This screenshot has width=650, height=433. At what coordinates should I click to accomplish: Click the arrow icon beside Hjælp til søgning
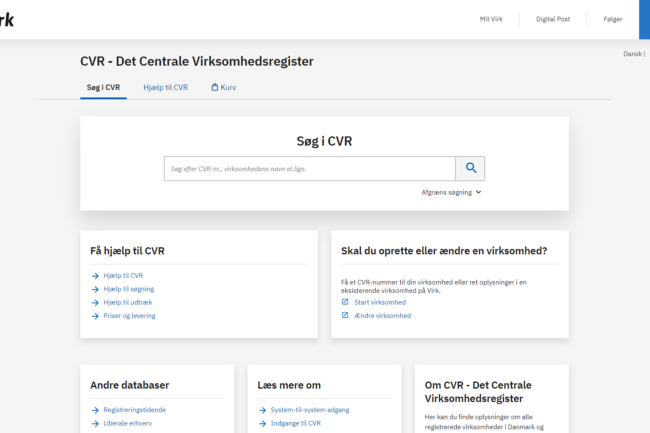coord(95,289)
